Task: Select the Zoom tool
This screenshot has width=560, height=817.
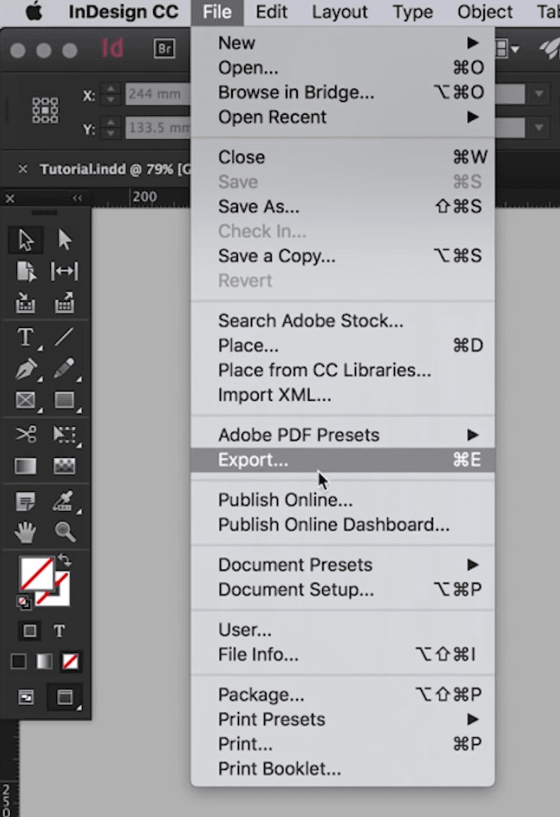Action: (65, 532)
